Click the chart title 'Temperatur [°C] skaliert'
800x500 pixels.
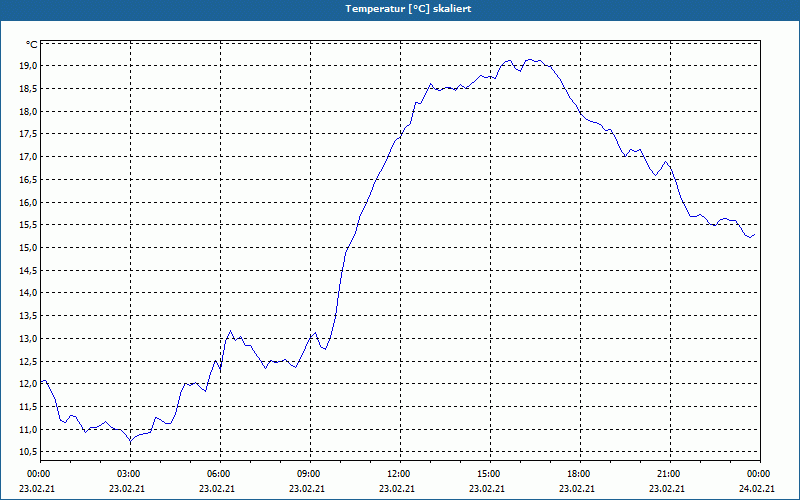coord(408,9)
